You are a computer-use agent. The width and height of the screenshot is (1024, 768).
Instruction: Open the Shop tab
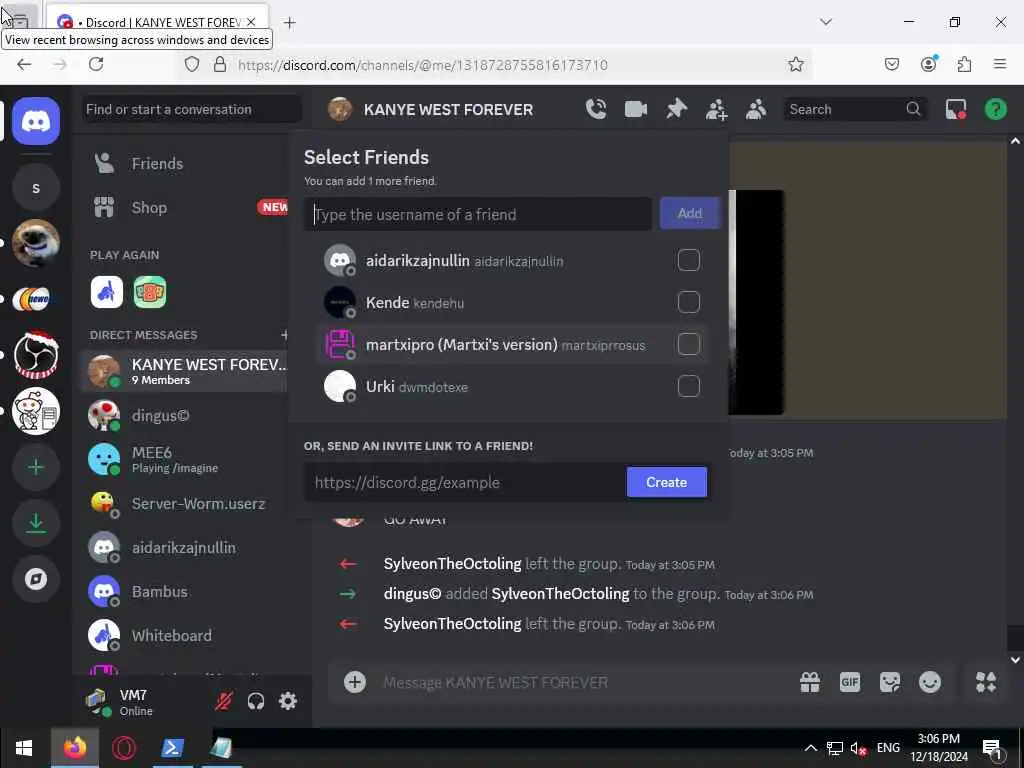click(184, 208)
